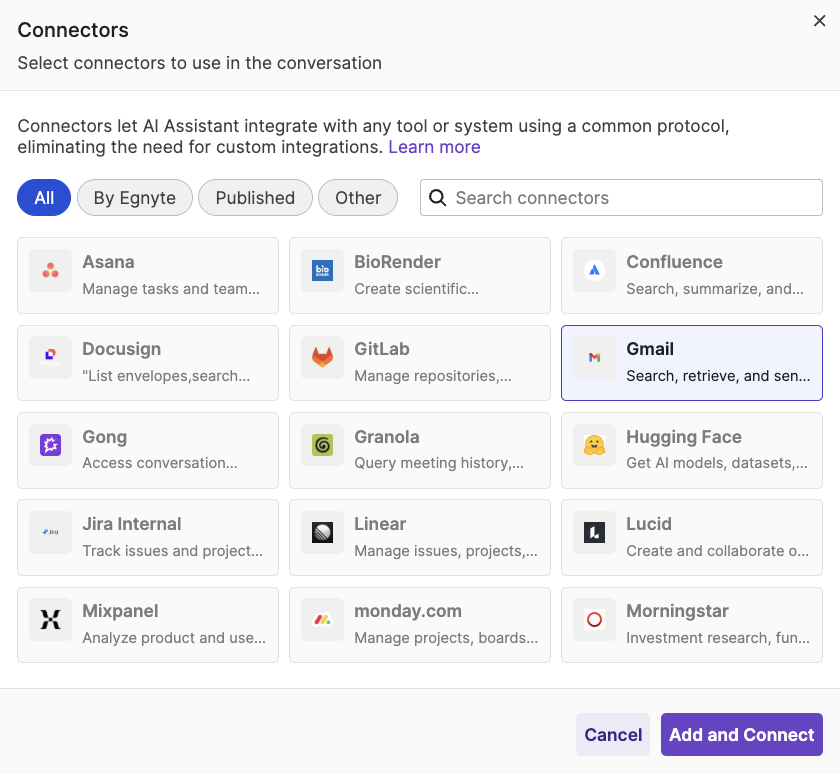This screenshot has height=774, width=840.
Task: Click the Linear logo icon
Action: 322,532
